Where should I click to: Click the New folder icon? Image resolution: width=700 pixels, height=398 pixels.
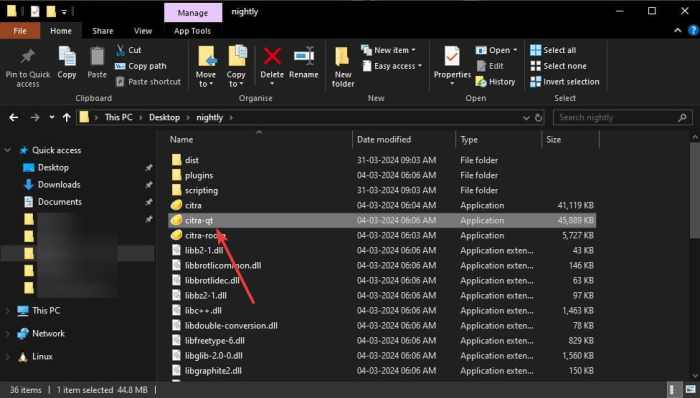pyautogui.click(x=342, y=57)
